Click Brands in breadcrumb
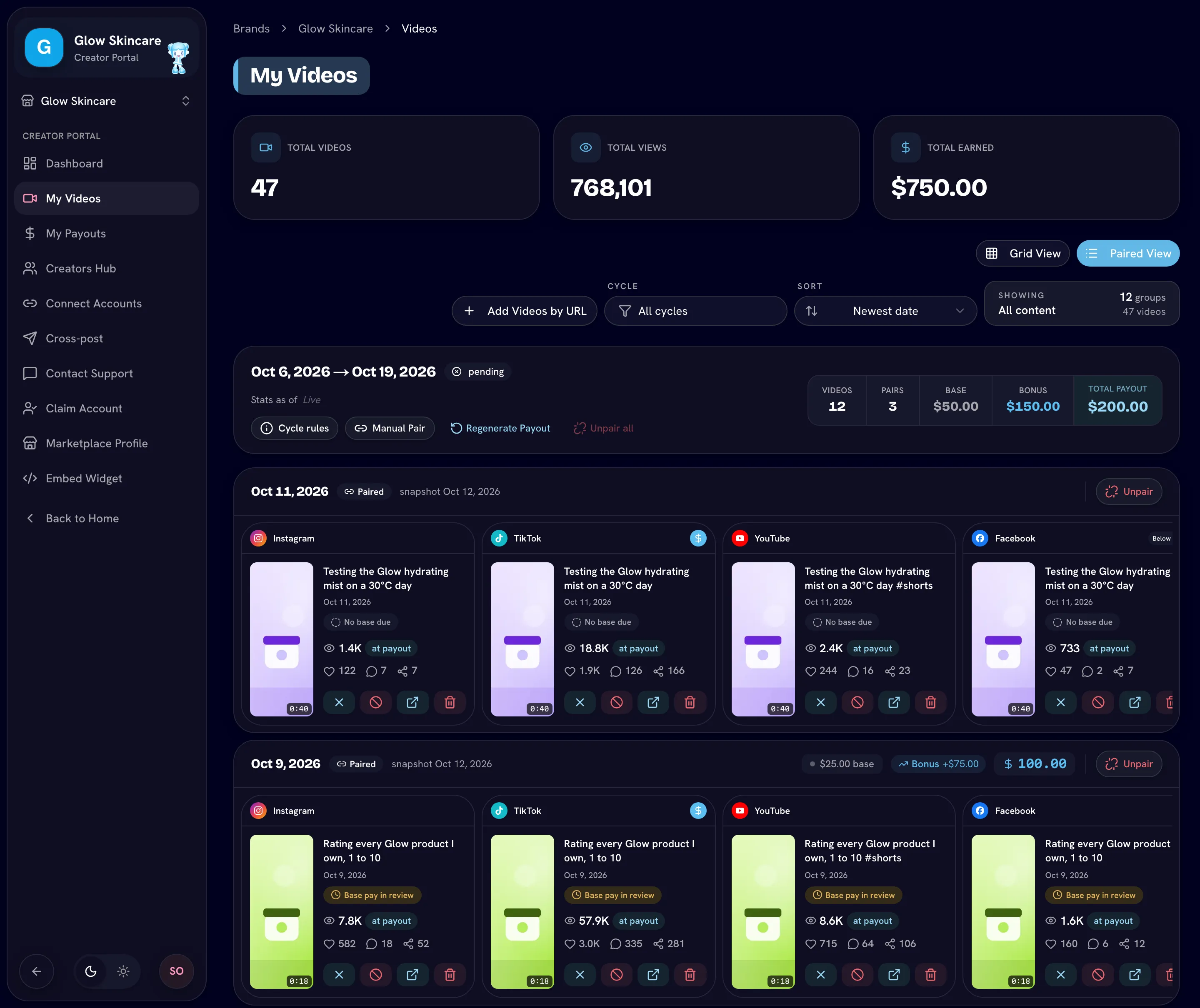The width and height of the screenshot is (1200, 1008). click(252, 29)
